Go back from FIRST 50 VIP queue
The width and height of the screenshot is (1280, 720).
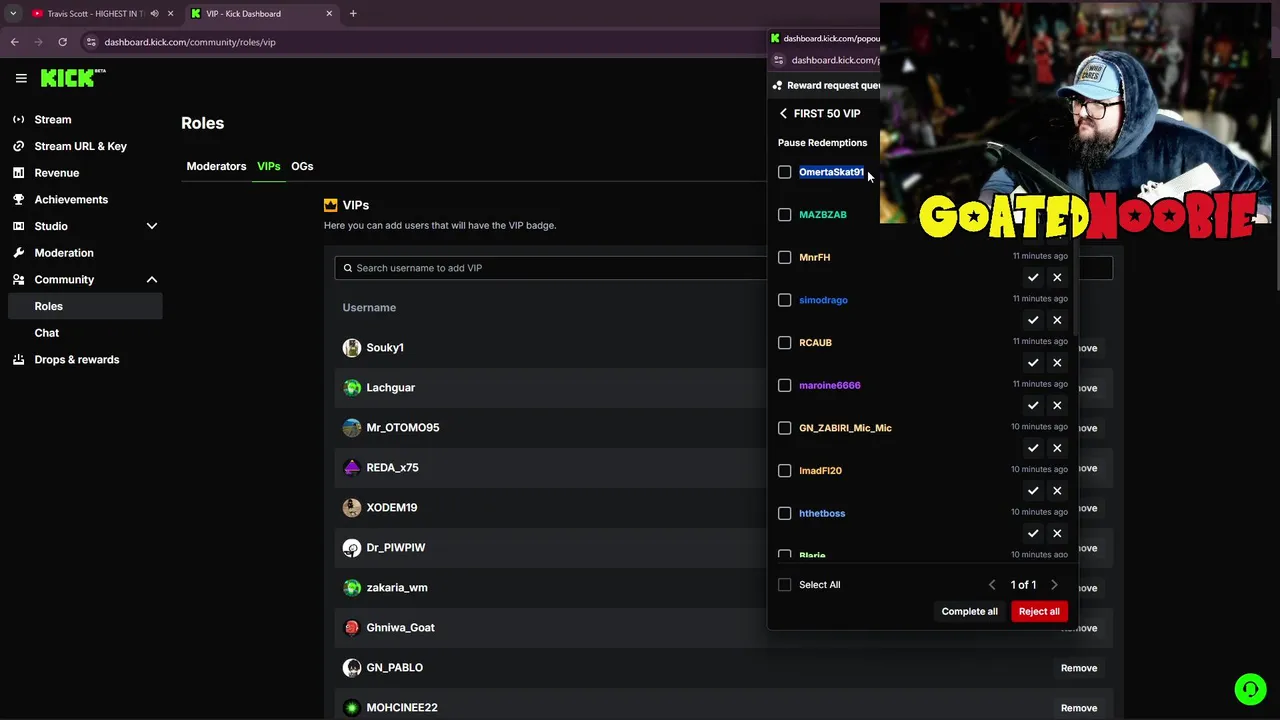click(783, 114)
